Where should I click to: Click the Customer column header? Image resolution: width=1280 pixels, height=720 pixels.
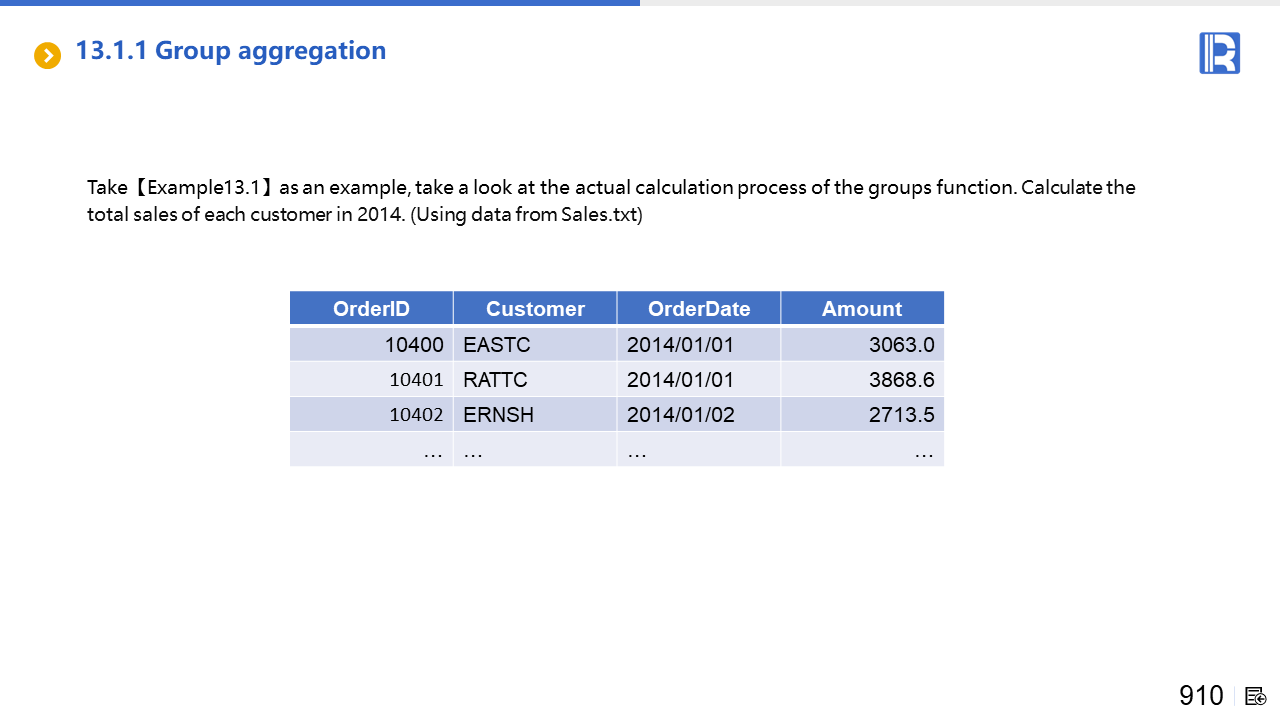click(x=535, y=309)
